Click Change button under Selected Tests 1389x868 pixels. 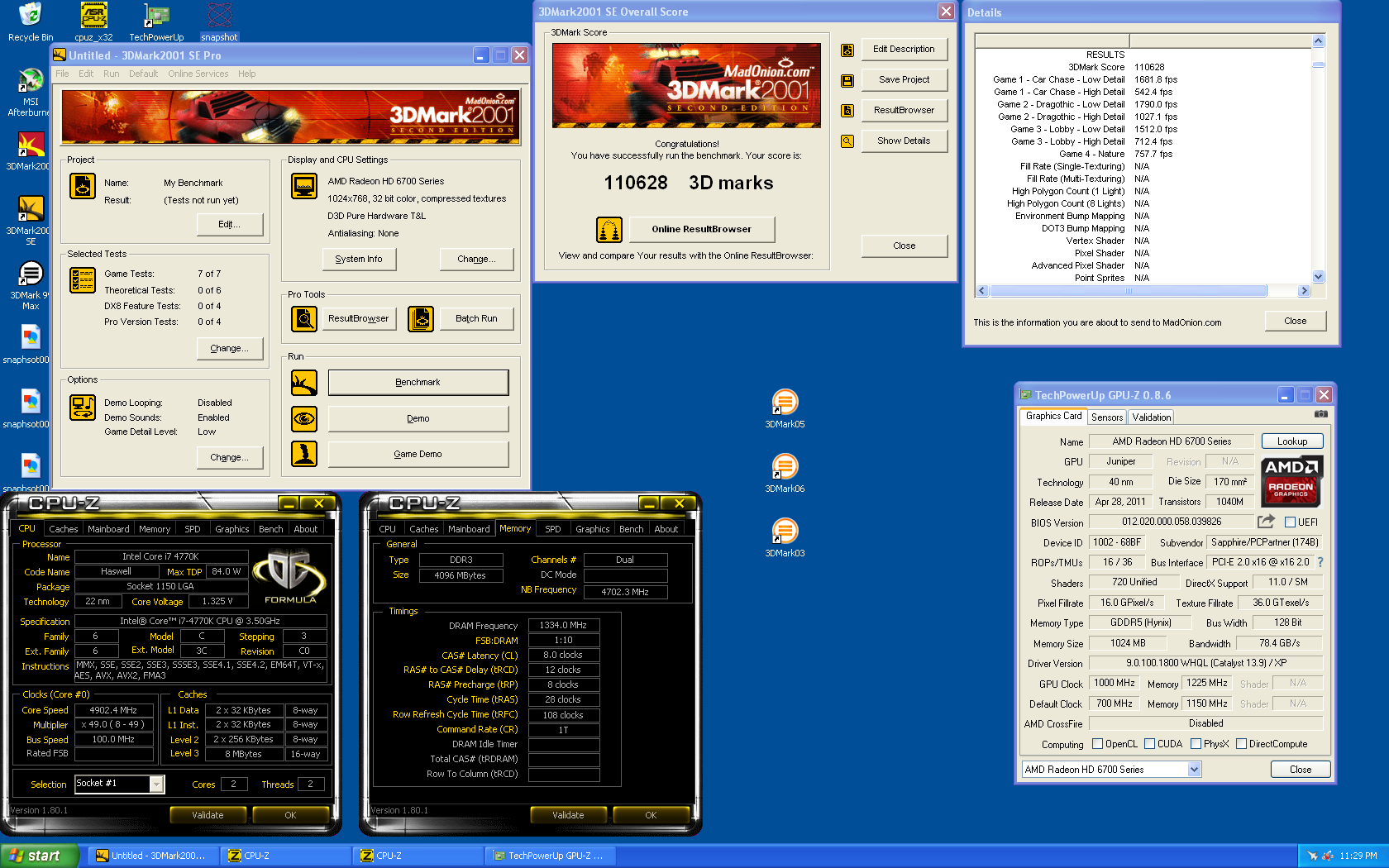point(230,348)
